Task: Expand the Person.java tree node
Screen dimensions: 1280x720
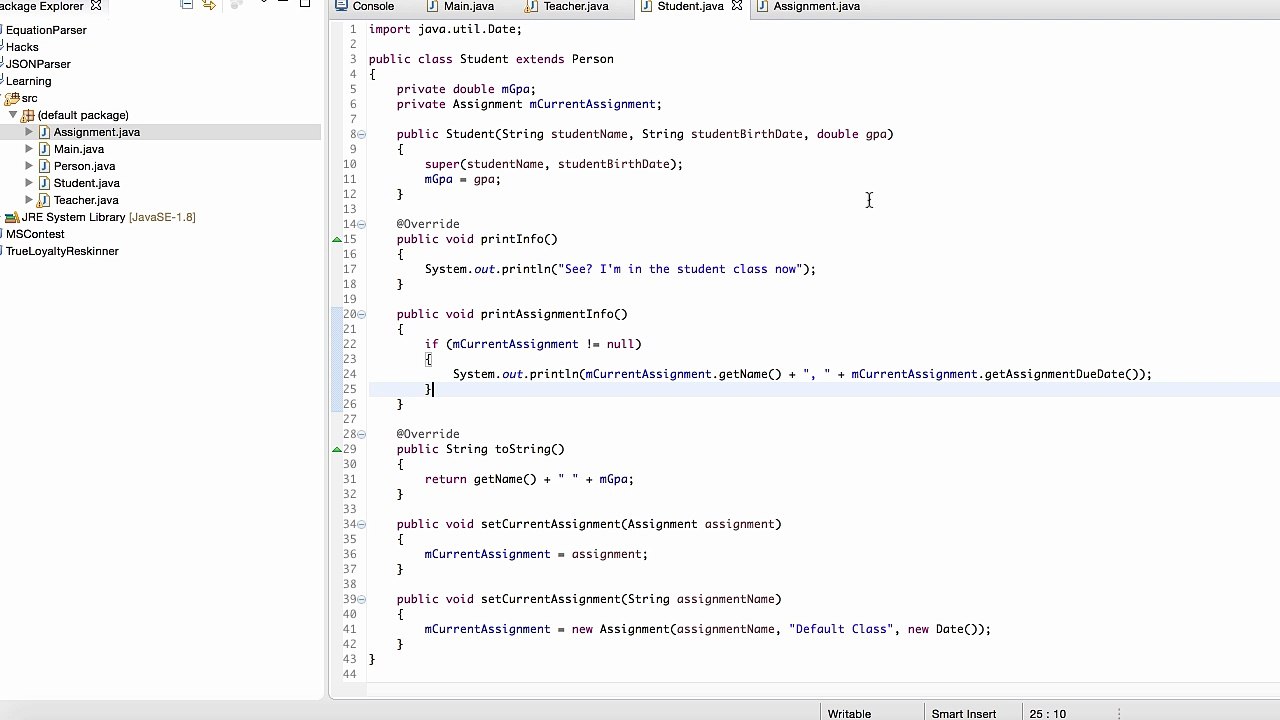Action: click(29, 166)
